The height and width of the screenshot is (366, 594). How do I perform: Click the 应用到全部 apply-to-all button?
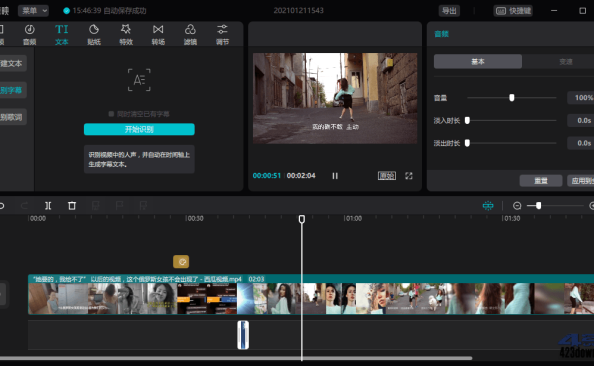[x=581, y=181]
